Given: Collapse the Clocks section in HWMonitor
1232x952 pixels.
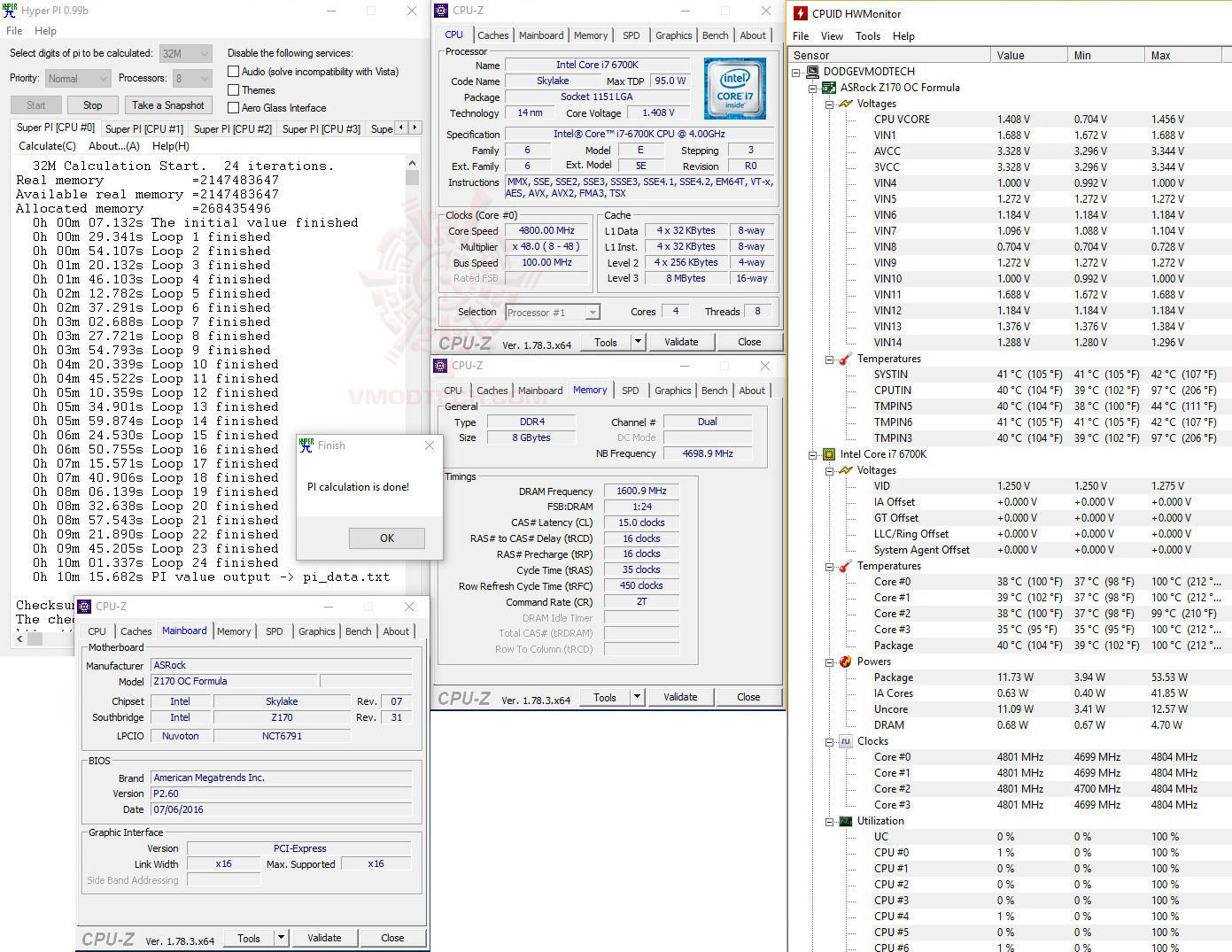Looking at the screenshot, I should 829,741.
